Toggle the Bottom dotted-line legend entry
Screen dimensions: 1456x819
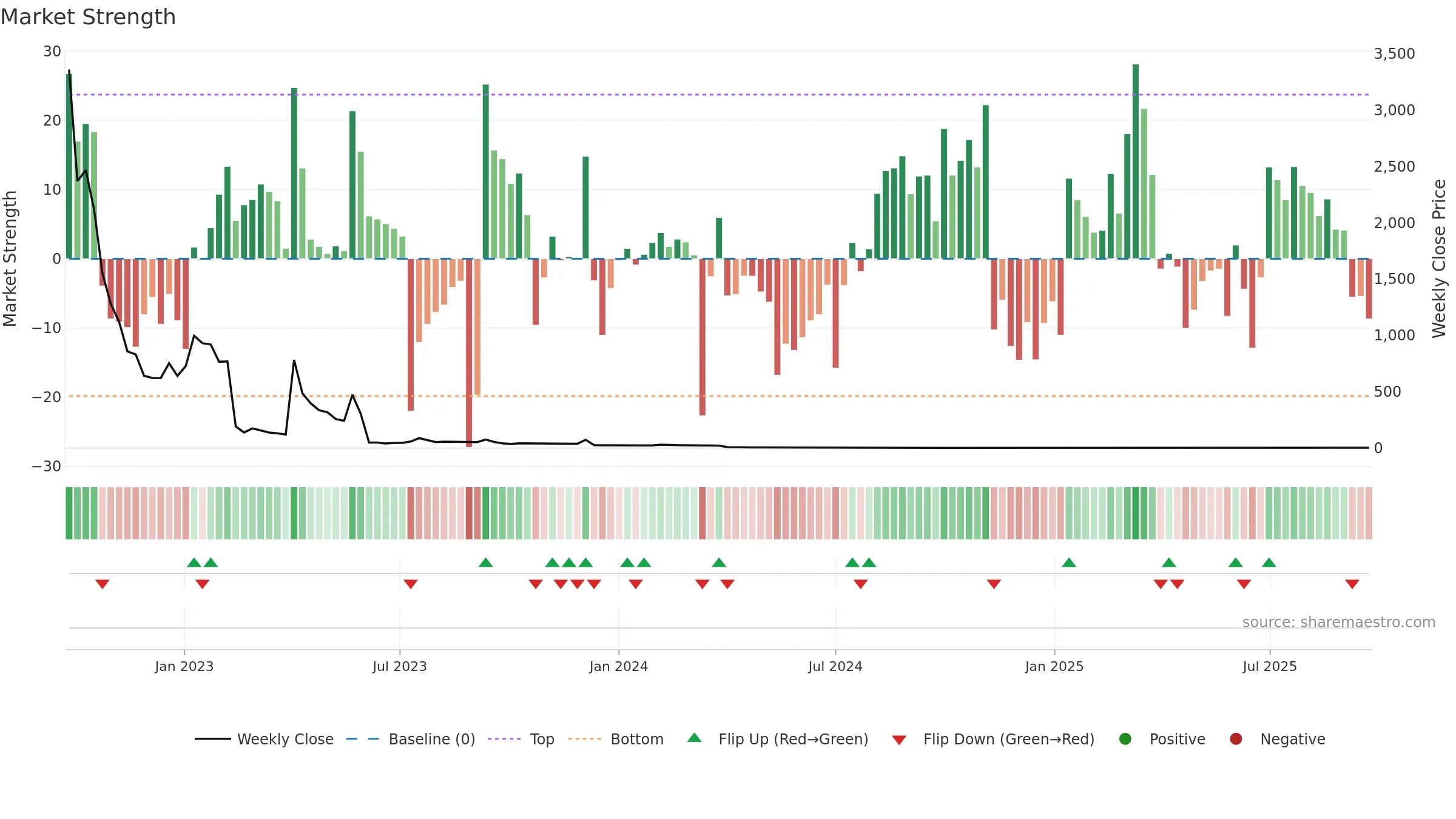coord(616,739)
